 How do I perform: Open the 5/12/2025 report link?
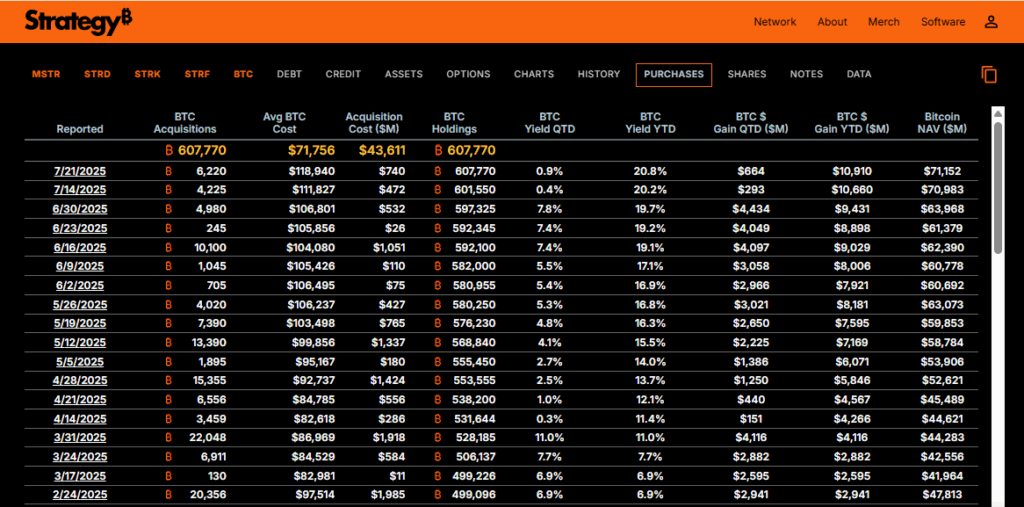click(x=80, y=343)
